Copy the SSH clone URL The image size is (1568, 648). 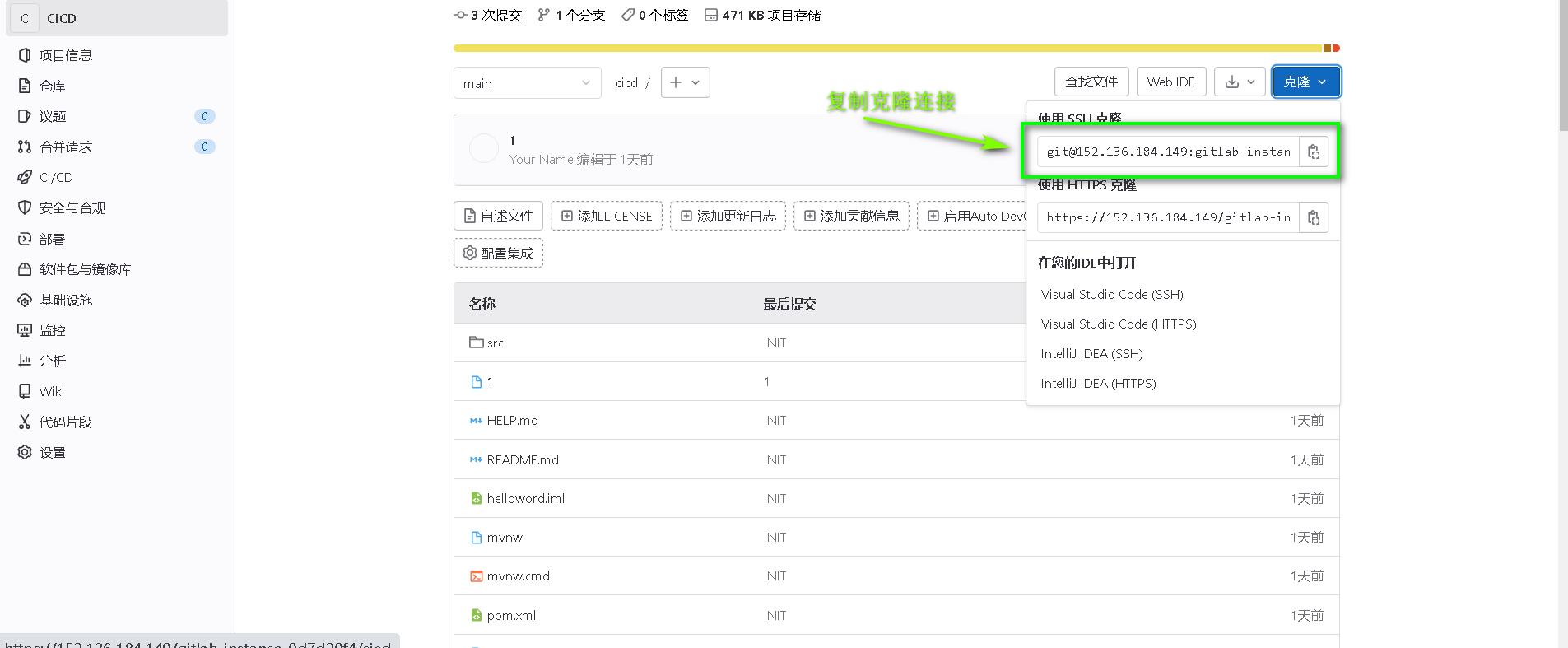1314,152
